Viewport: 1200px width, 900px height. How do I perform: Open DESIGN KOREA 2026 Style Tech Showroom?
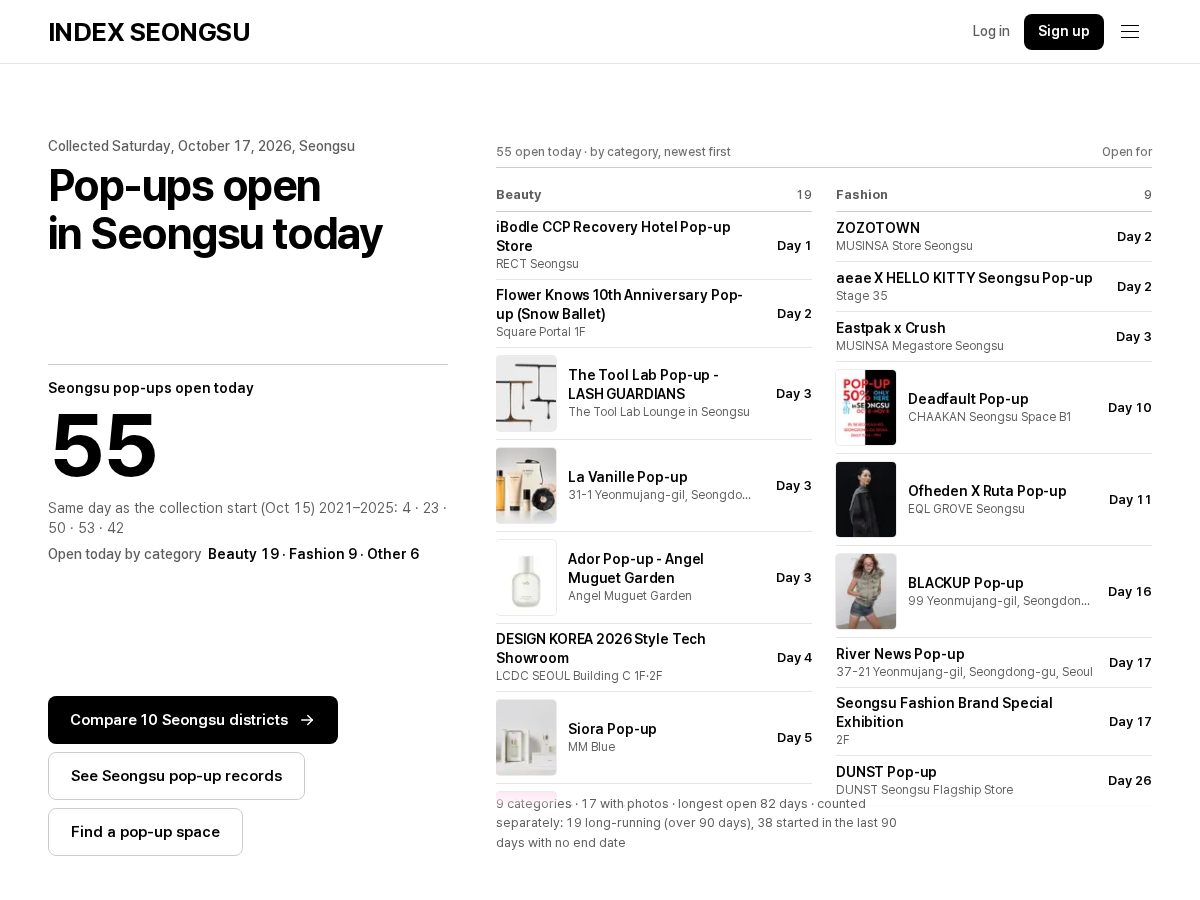click(x=654, y=658)
